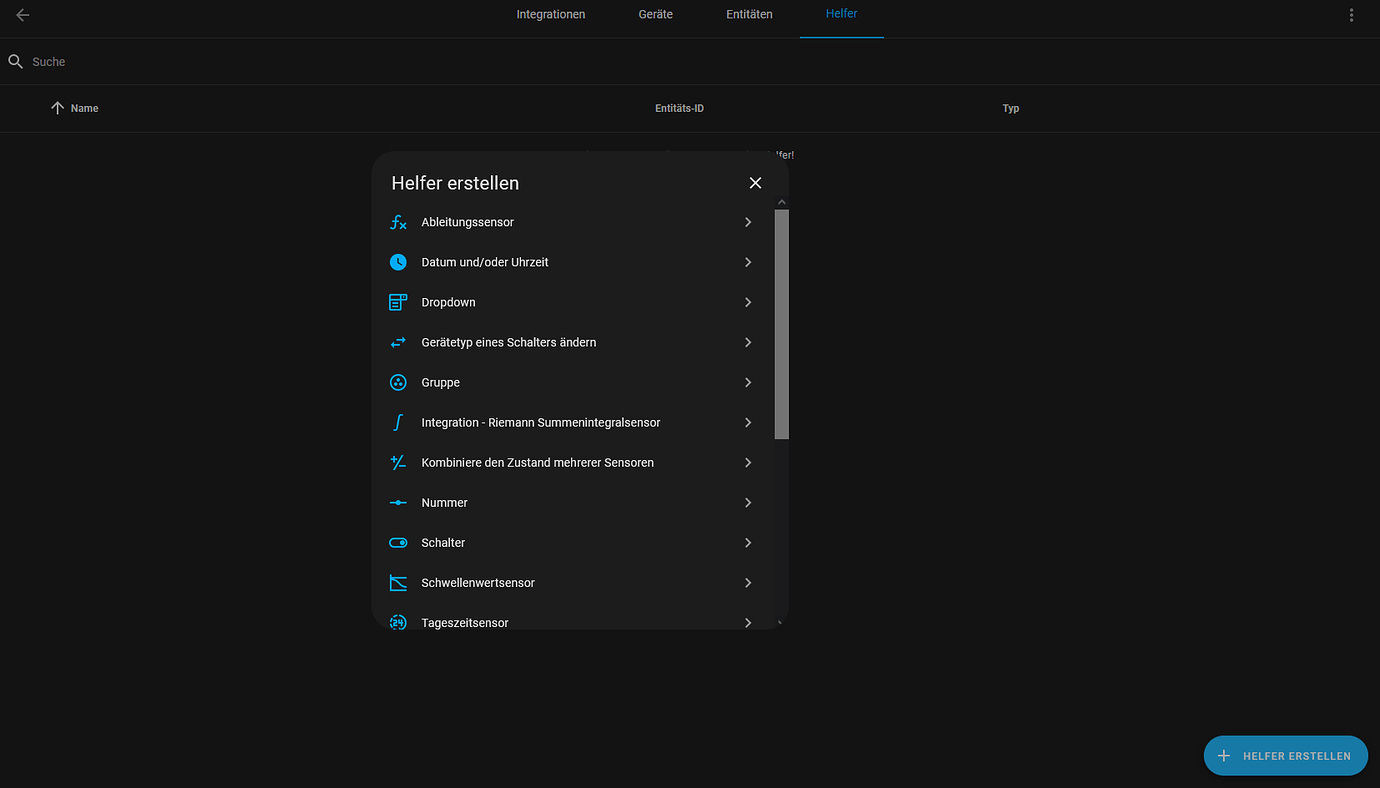
Task: Click the Schalter toggle icon
Action: [398, 542]
